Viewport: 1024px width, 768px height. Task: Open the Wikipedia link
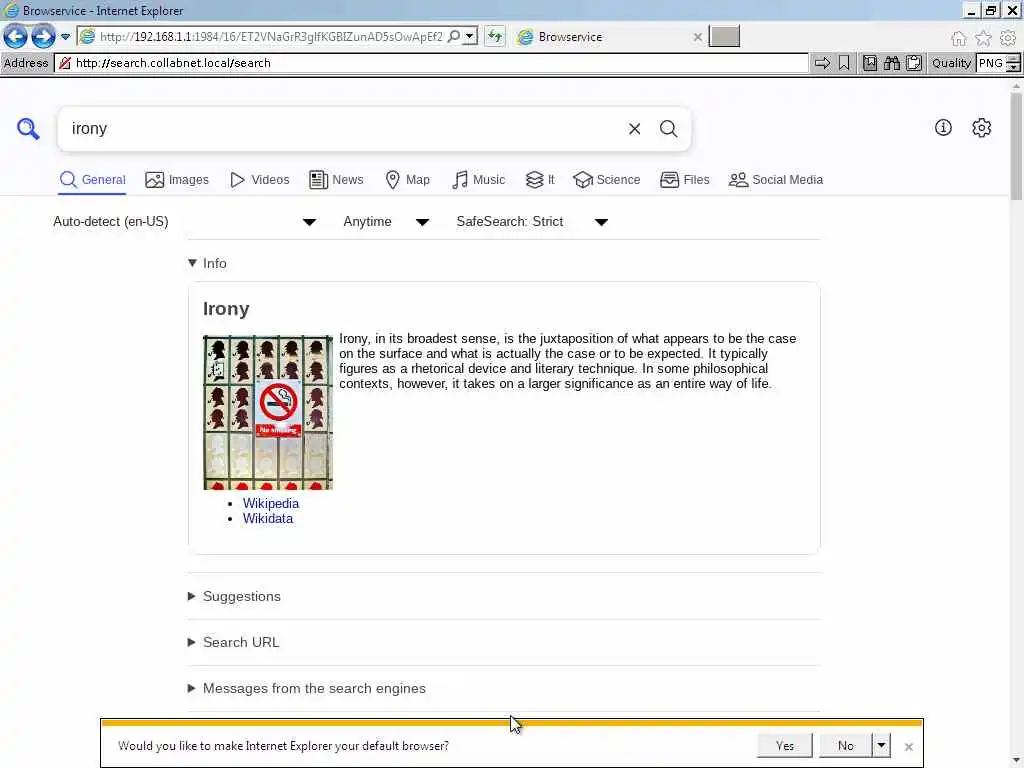tap(270, 504)
